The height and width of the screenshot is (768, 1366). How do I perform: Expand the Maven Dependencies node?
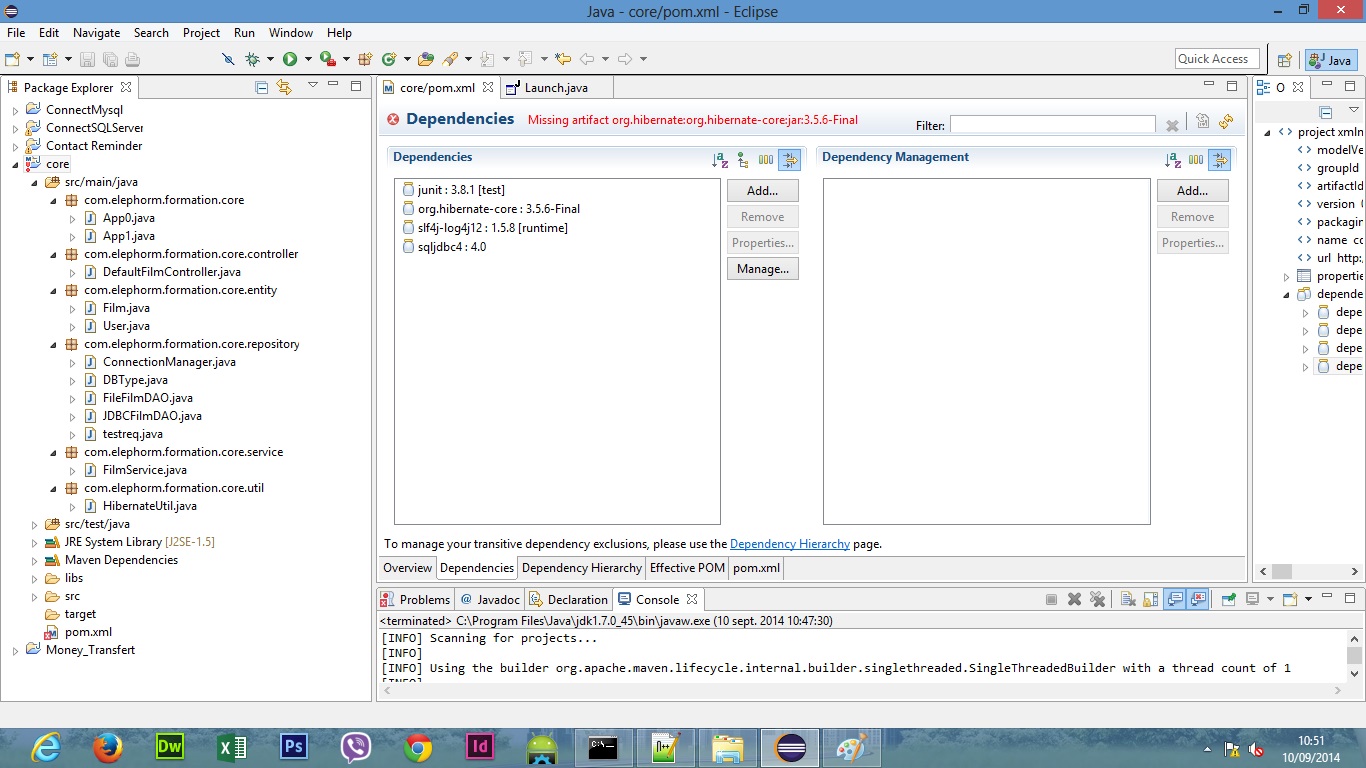34,560
